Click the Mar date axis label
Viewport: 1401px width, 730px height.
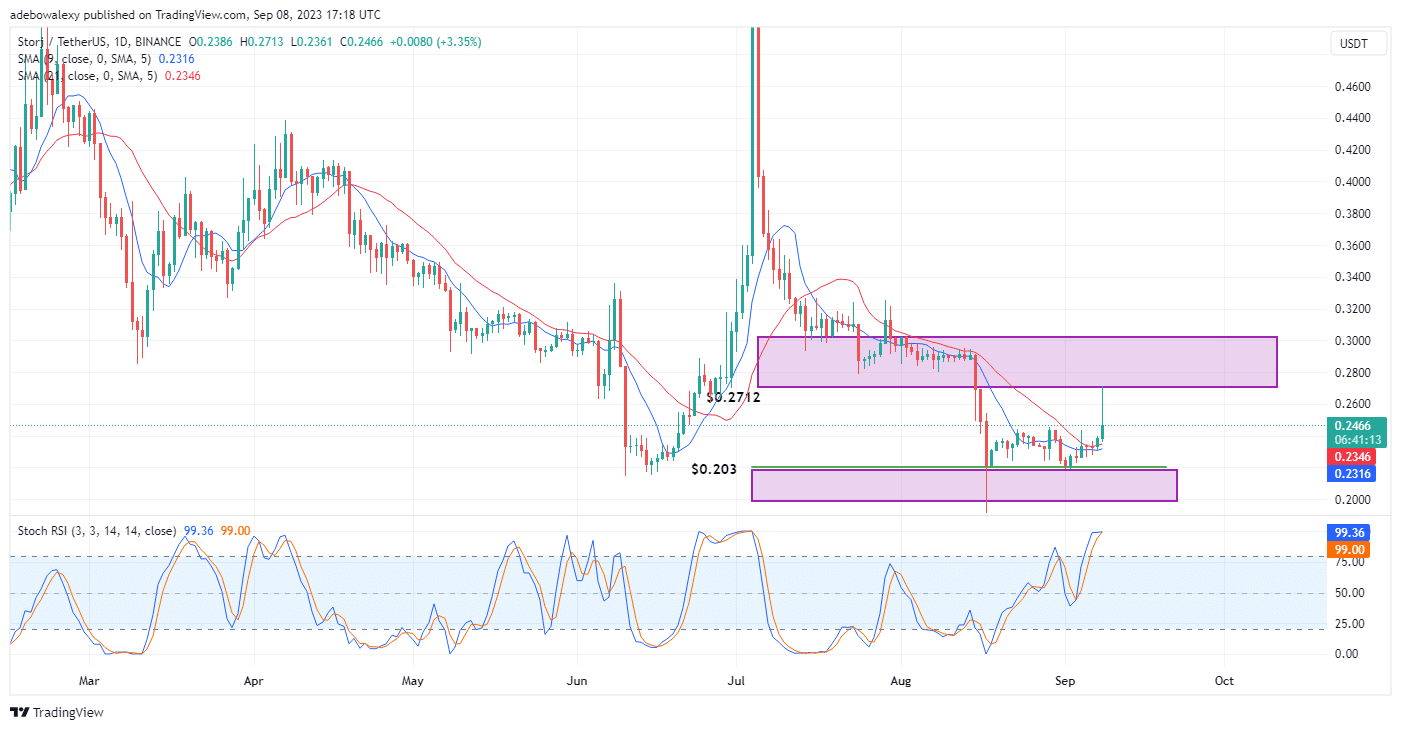[x=90, y=680]
